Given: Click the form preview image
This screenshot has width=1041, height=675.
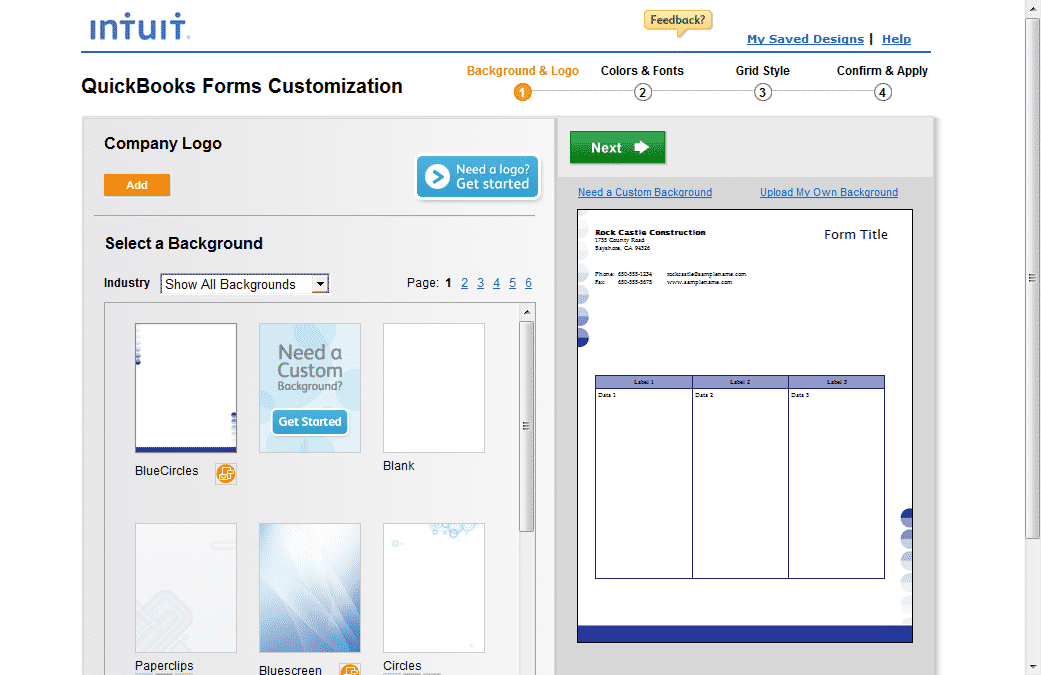Looking at the screenshot, I should [x=745, y=426].
